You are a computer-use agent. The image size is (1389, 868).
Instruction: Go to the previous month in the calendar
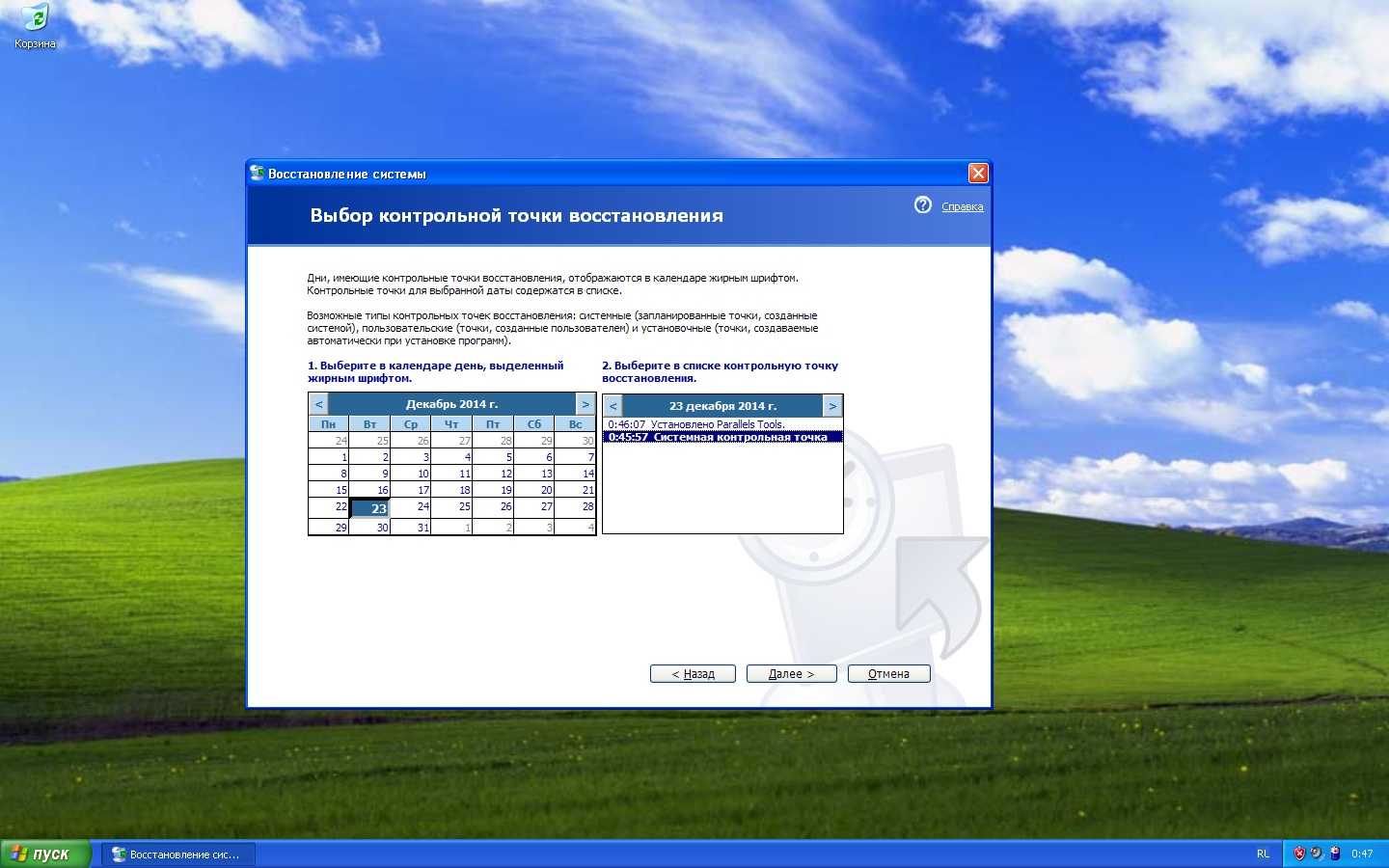tap(319, 404)
